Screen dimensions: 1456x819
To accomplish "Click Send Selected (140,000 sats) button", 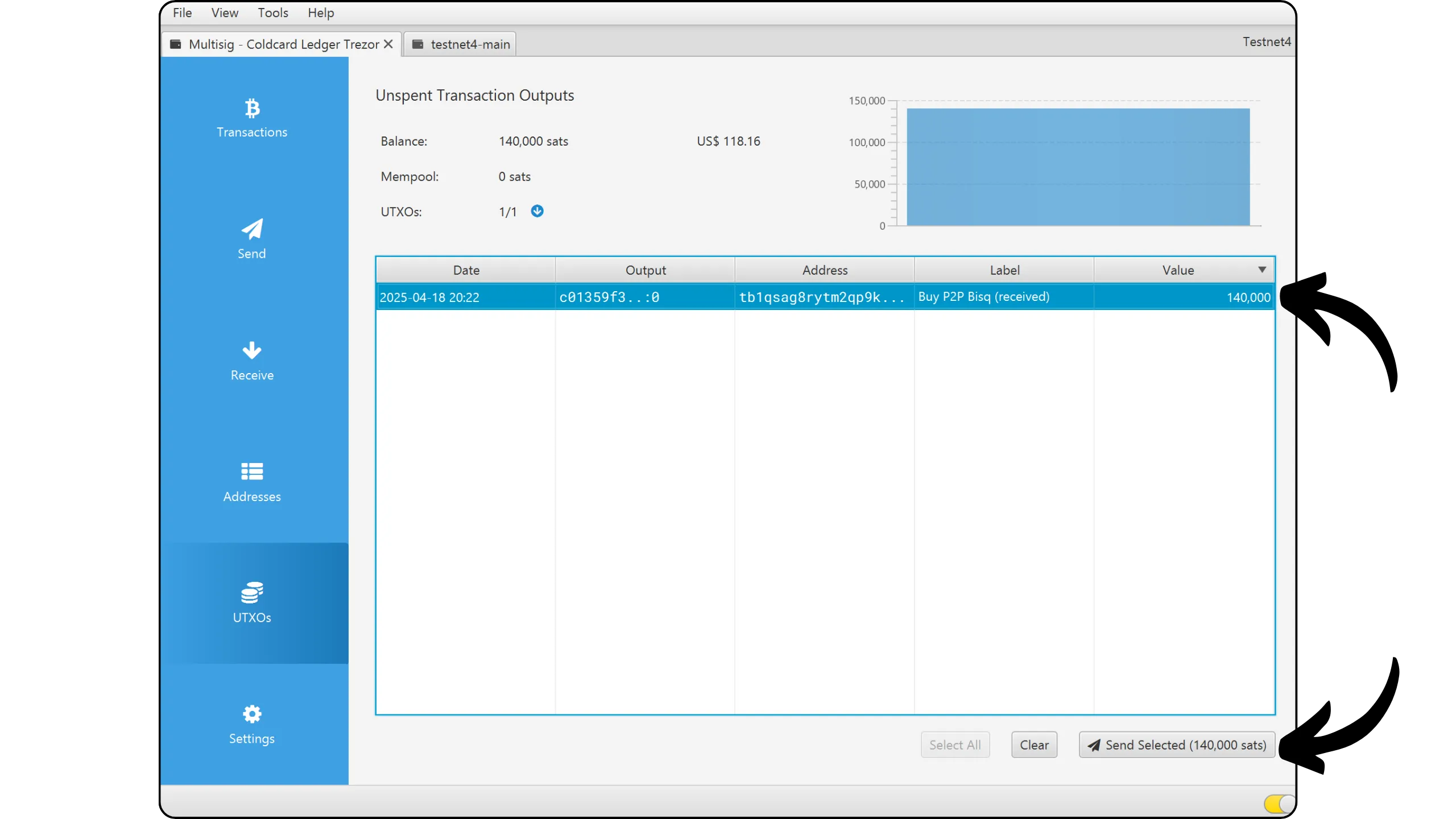I will point(1177,744).
